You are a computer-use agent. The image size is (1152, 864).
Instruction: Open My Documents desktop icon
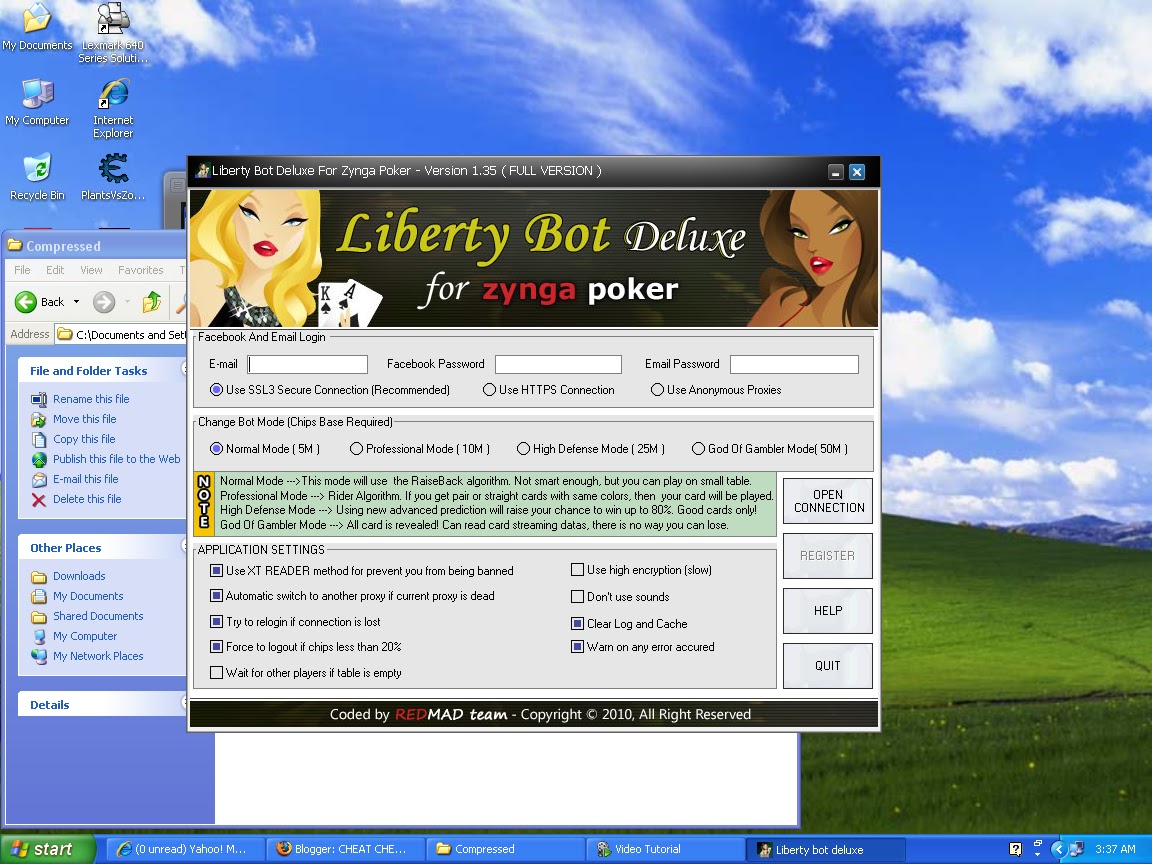[37, 26]
